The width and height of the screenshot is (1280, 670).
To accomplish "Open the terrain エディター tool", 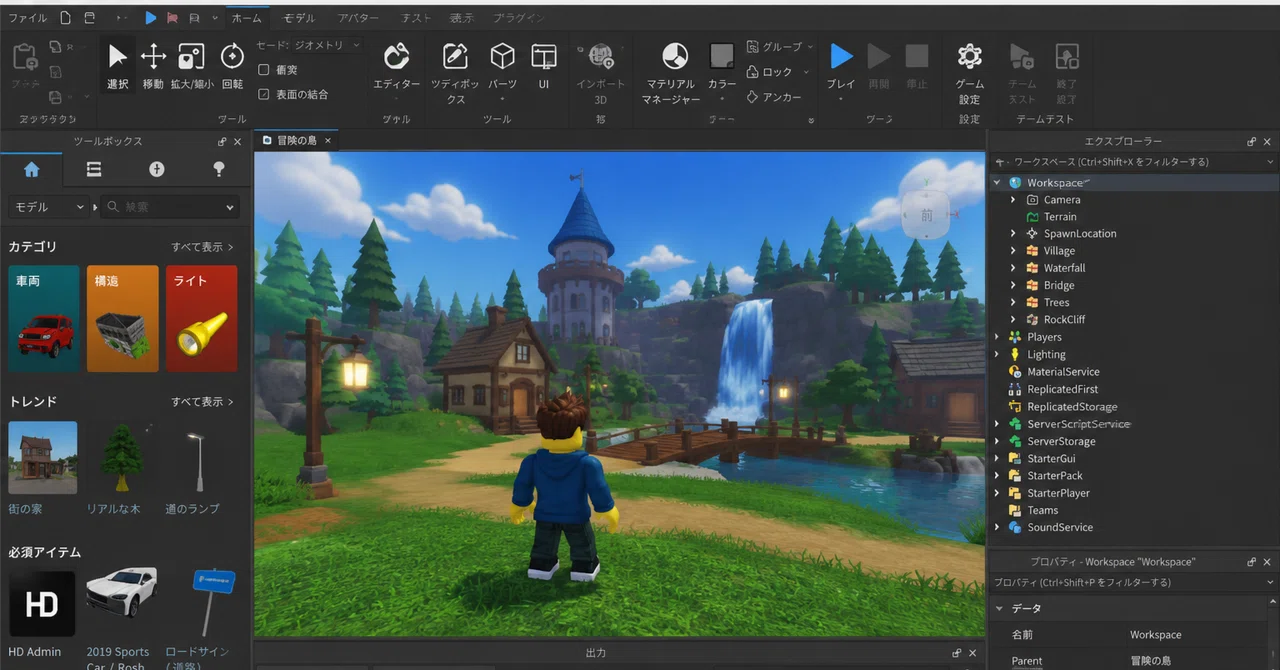I will point(397,66).
